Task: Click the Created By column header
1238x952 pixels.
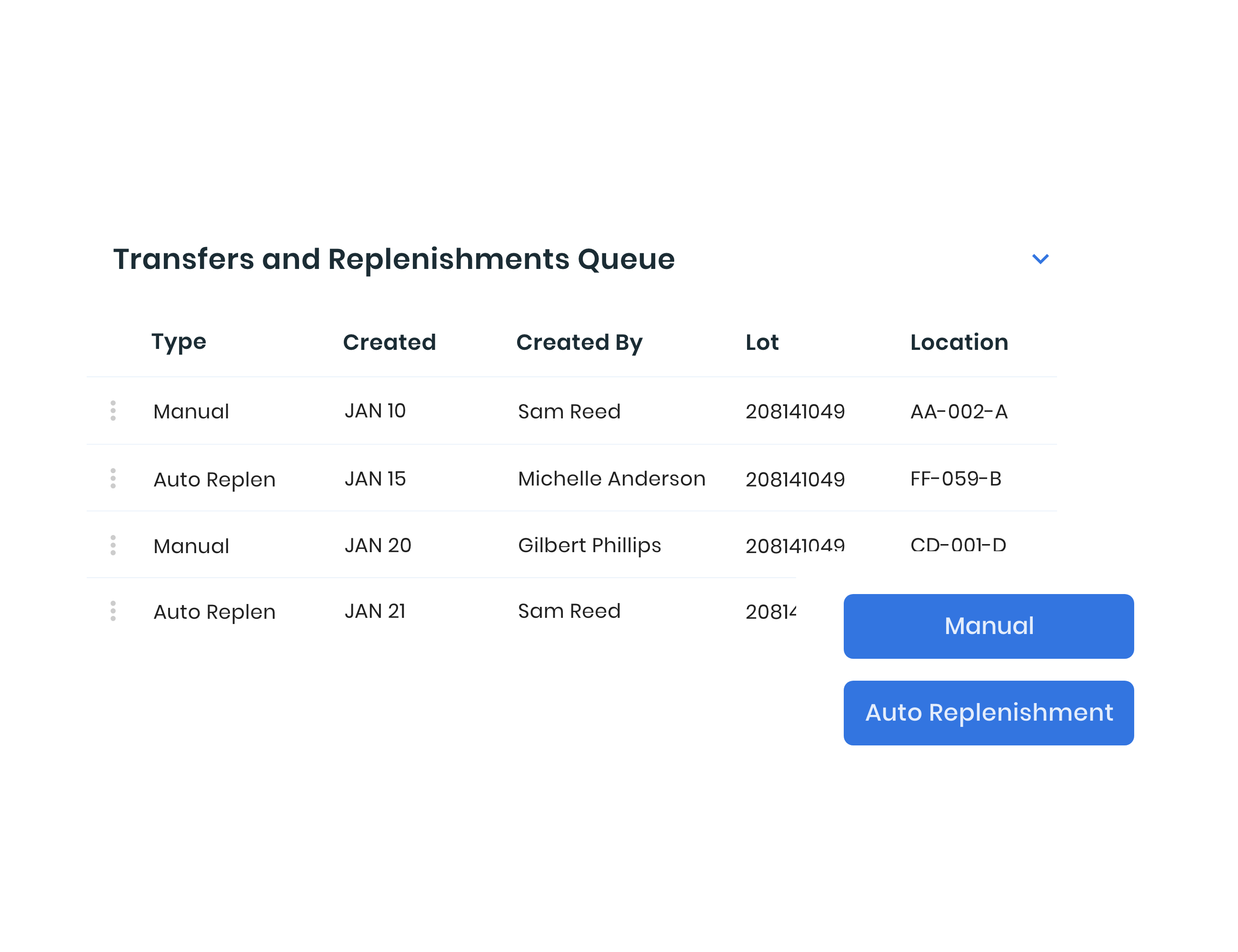Action: 579,342
